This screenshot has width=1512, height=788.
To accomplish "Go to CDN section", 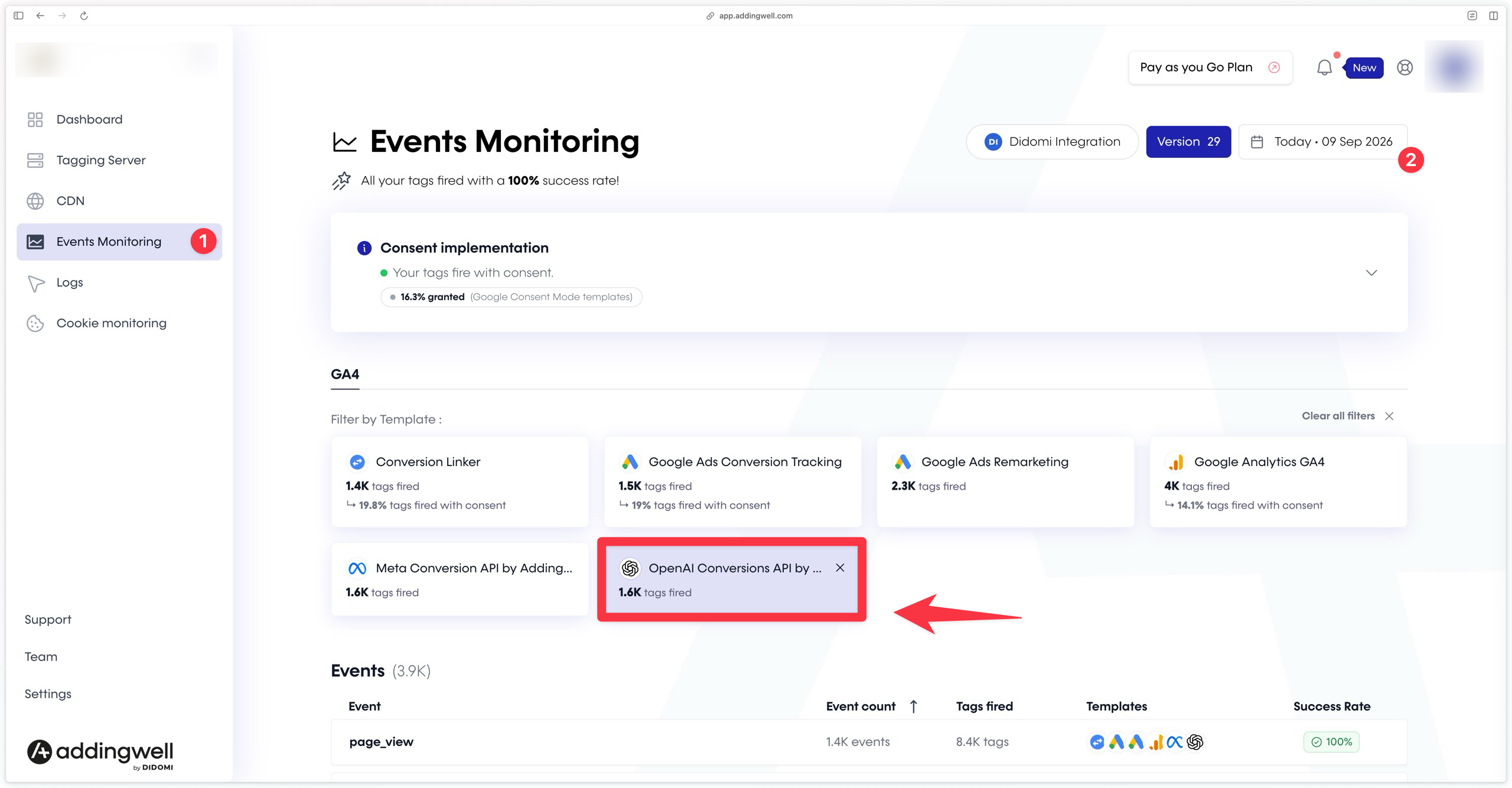I will tap(119, 201).
